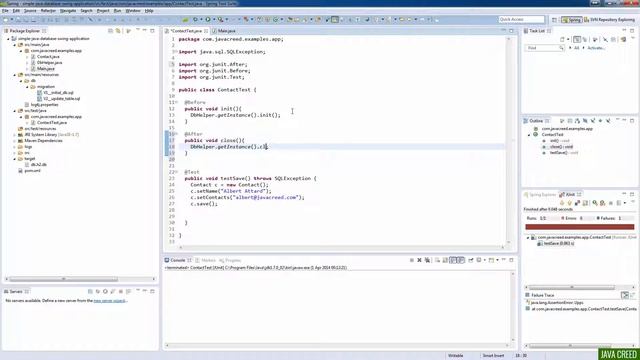
Task: Open the JUnit test run history icon
Action: (619, 203)
